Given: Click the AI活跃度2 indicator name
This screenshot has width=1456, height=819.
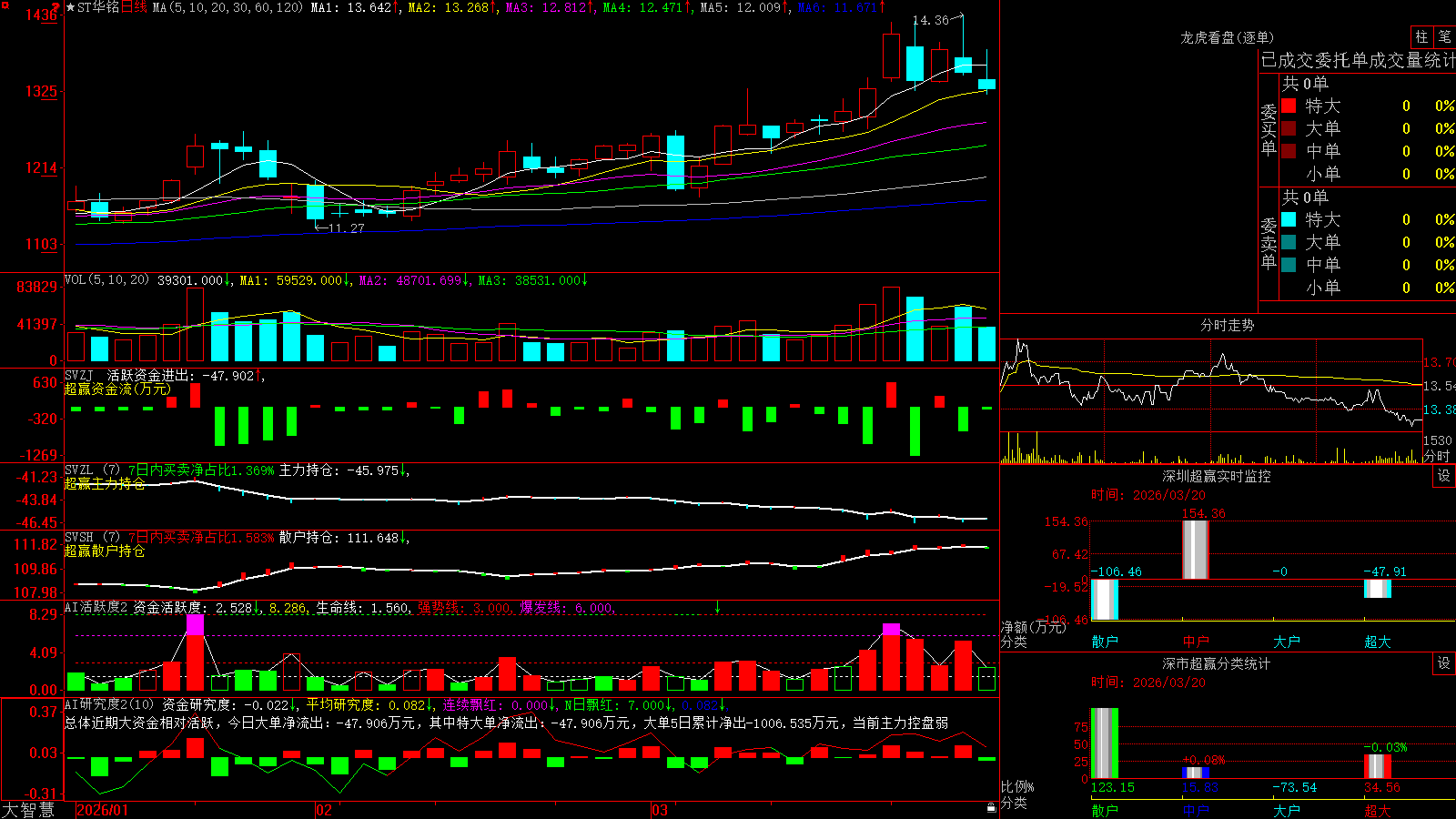Looking at the screenshot, I should [x=96, y=607].
